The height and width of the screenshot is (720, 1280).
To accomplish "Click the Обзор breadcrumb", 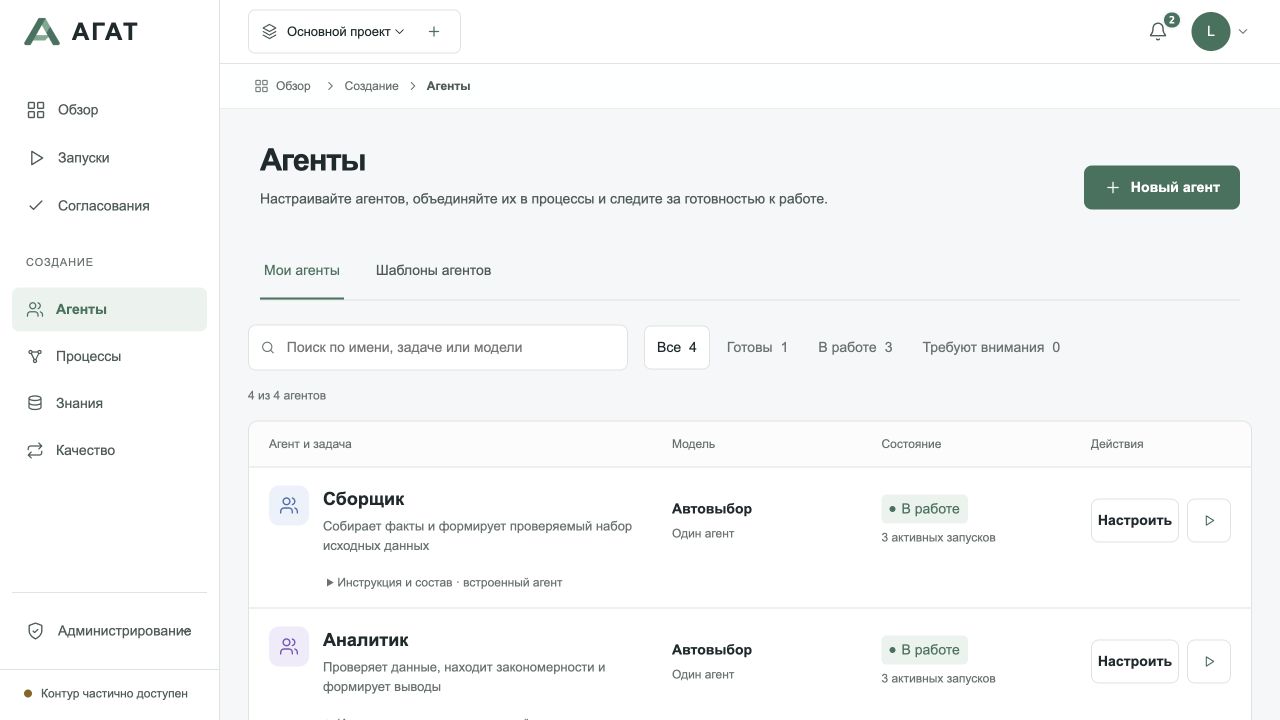I will coord(283,86).
